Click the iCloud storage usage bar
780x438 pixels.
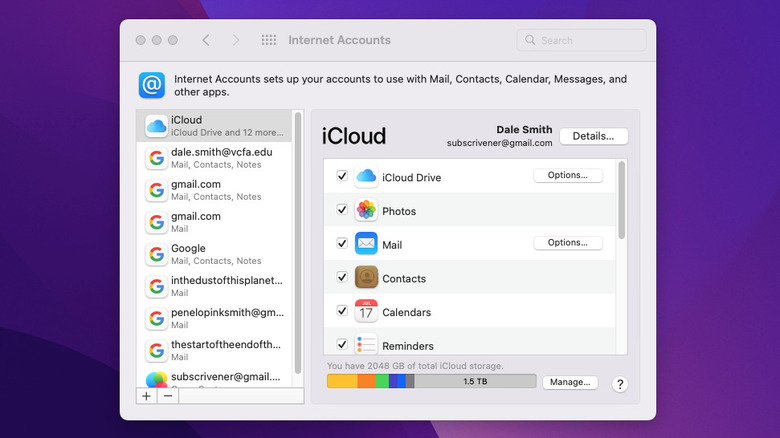pyautogui.click(x=431, y=382)
